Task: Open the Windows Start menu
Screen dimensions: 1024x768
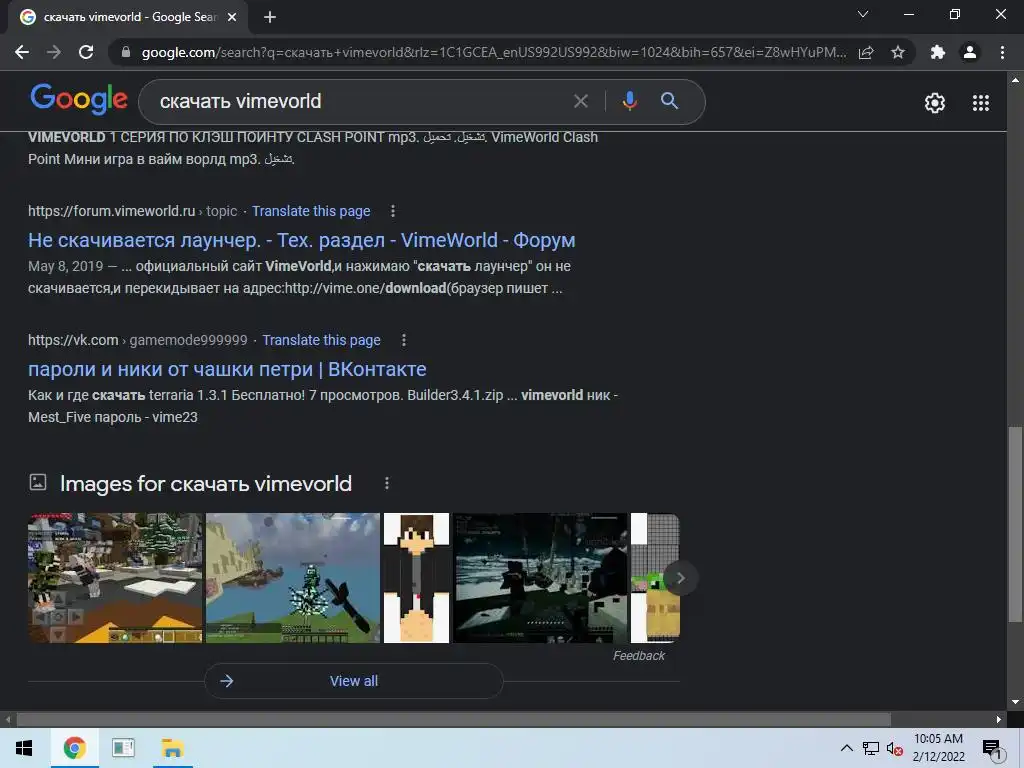Action: click(x=24, y=748)
